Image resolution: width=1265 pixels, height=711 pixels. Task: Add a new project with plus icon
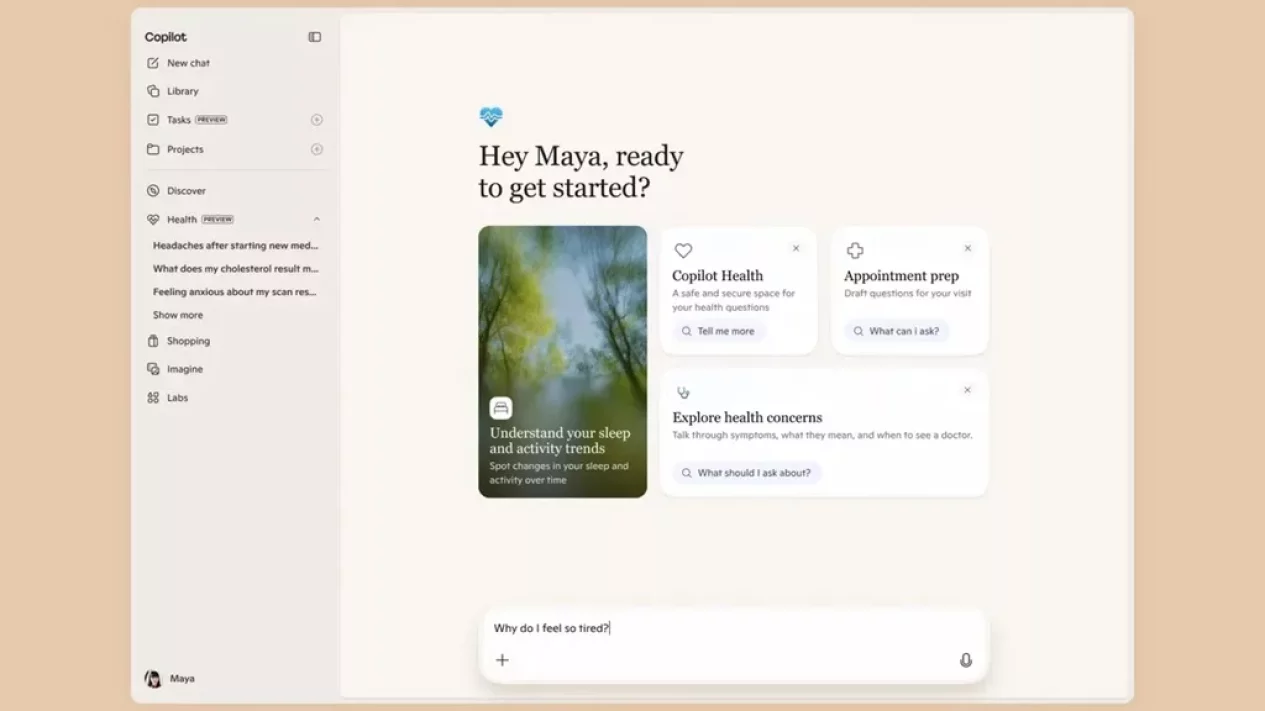point(317,149)
